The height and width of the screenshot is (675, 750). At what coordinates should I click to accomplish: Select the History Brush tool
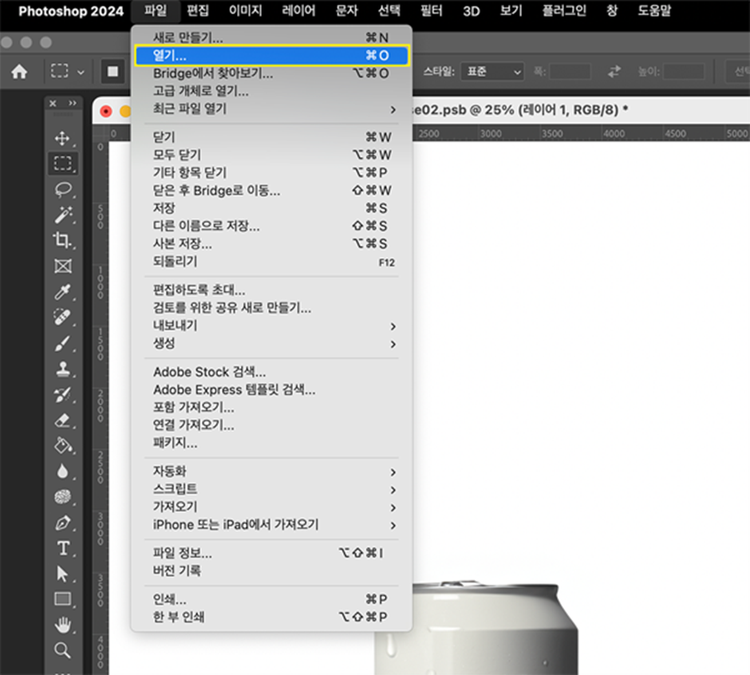(x=63, y=395)
